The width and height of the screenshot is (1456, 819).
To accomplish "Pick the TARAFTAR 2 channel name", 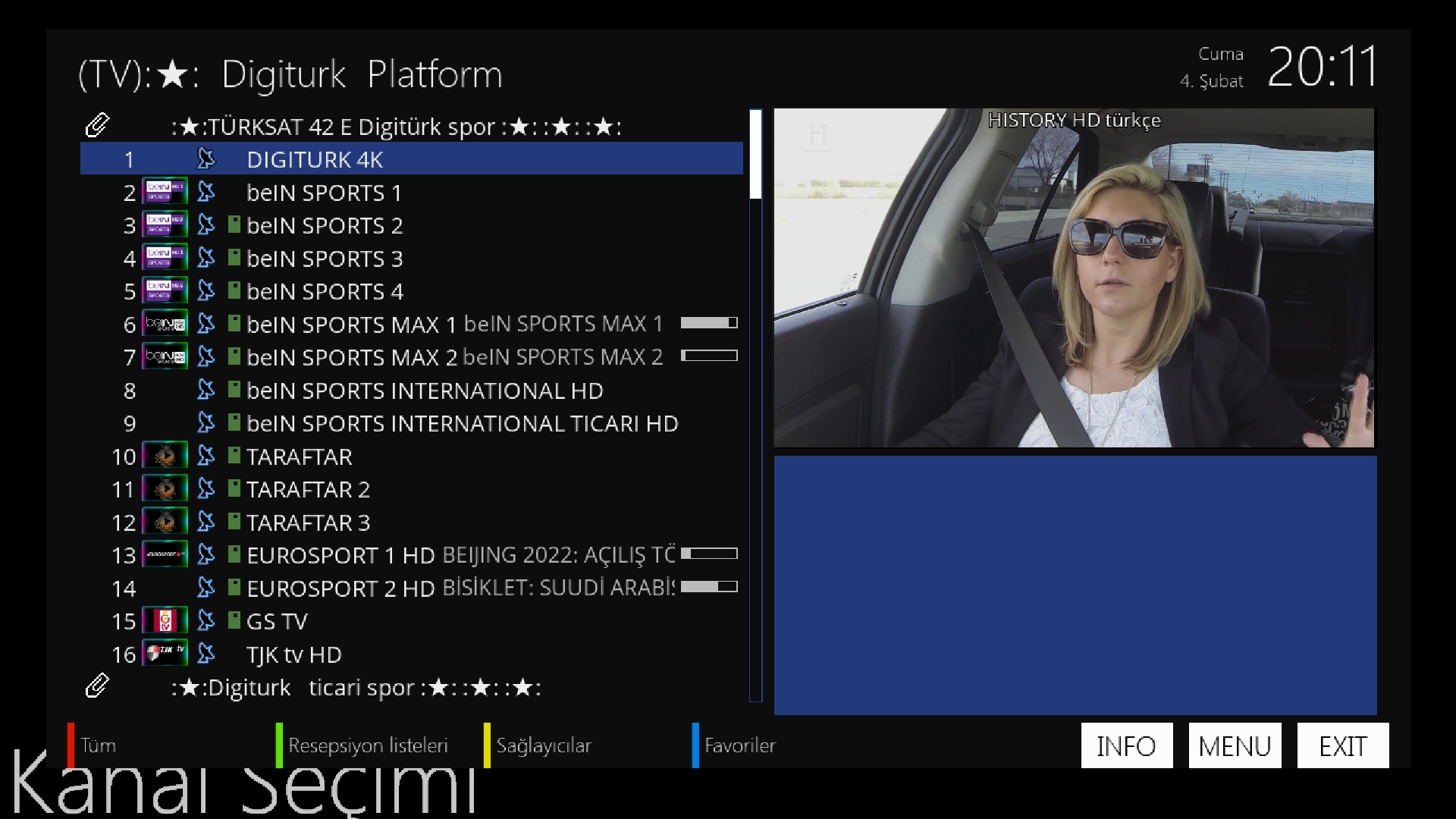I will coord(308,489).
